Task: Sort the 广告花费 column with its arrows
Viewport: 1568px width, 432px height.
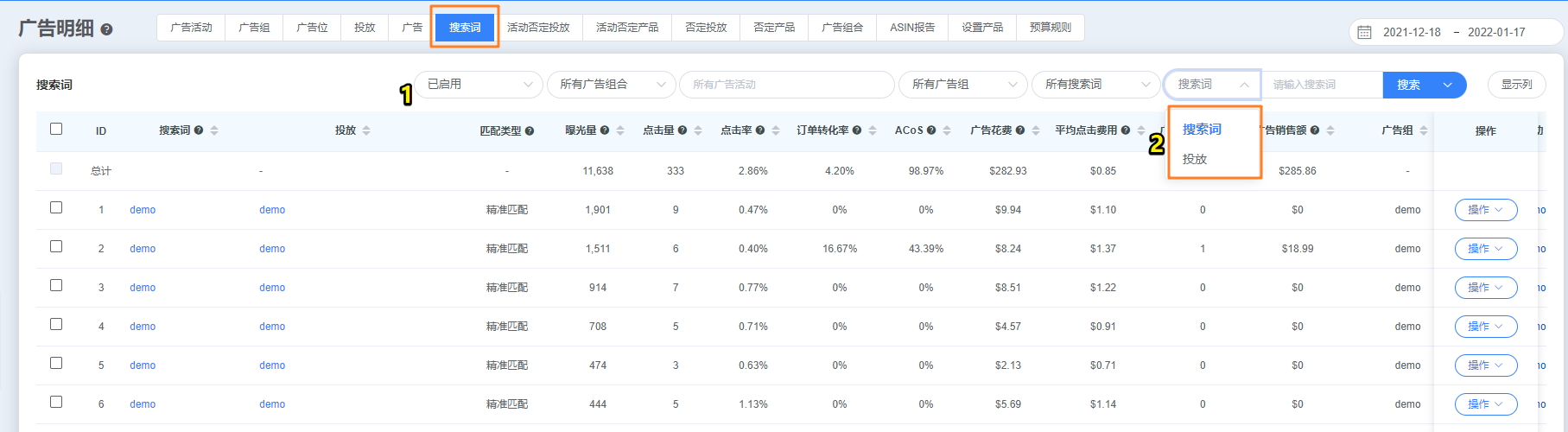Action: pyautogui.click(x=1036, y=130)
